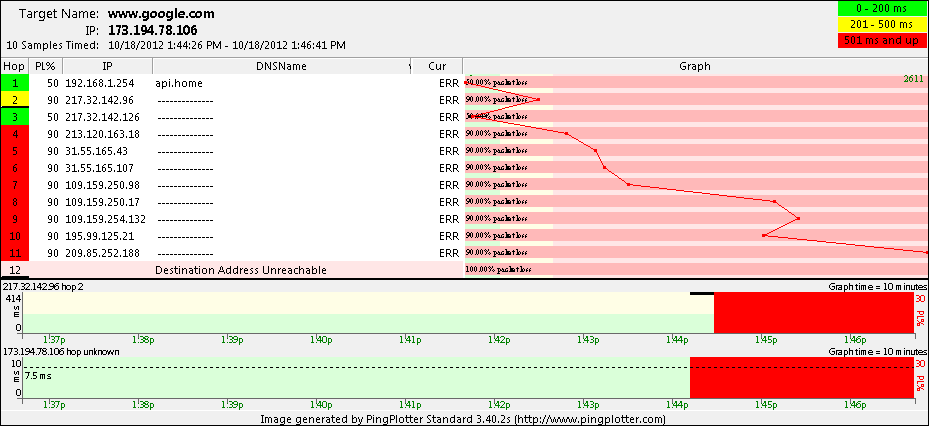Click the sample time range text
929x426 pixels.
coord(227,45)
